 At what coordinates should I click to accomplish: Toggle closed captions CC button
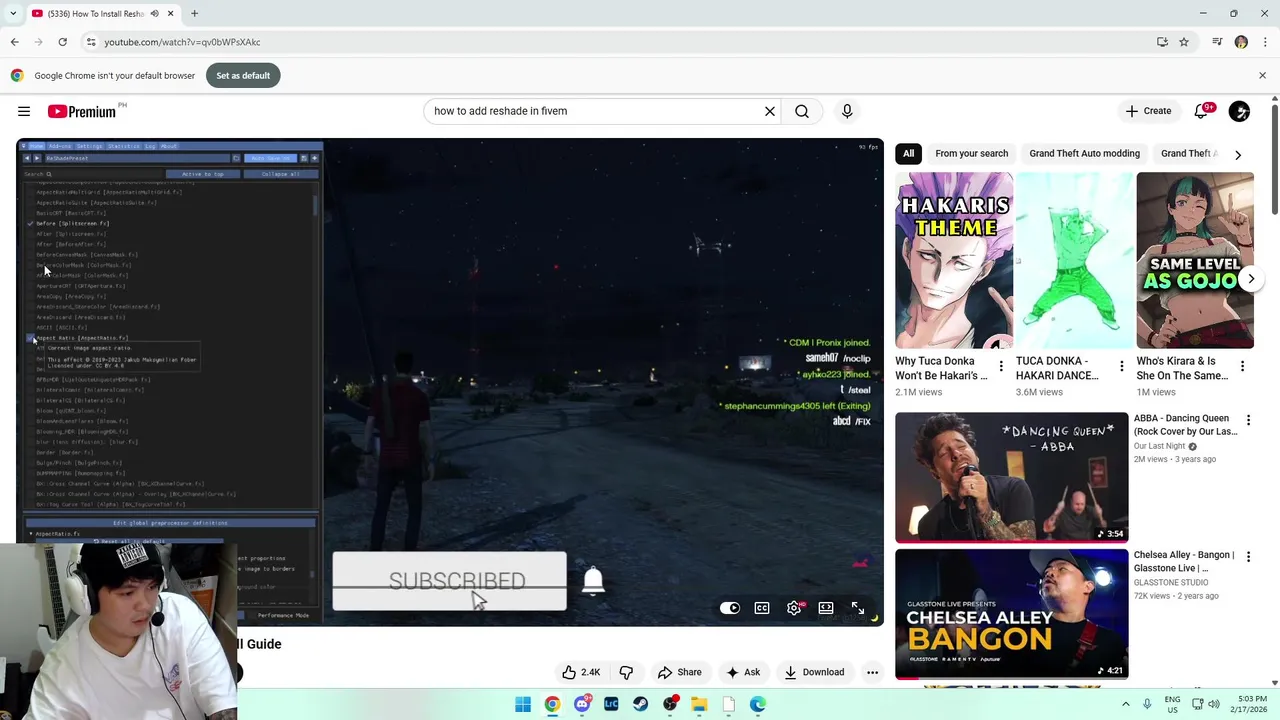[762, 608]
